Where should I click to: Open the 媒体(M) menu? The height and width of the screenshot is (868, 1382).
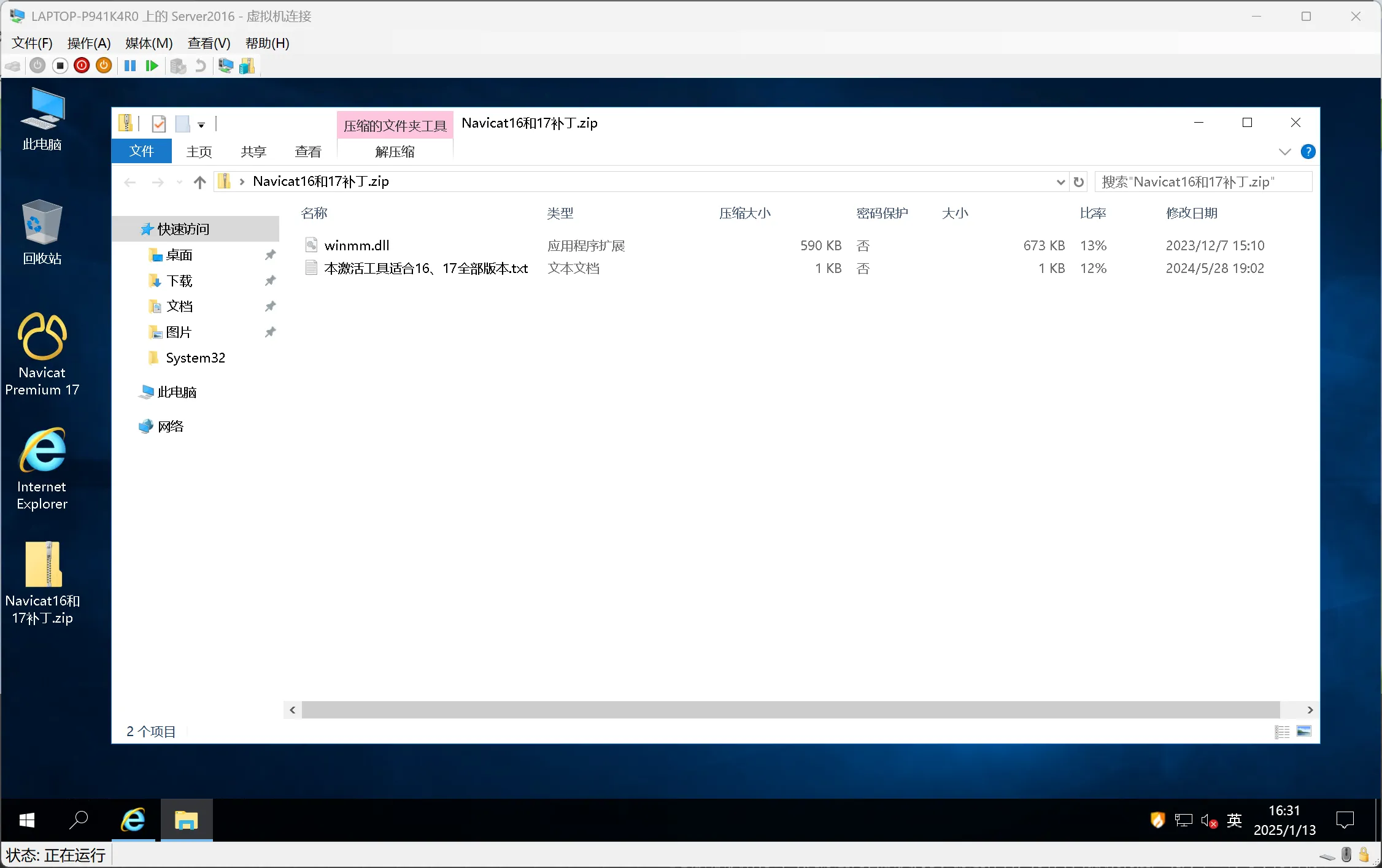tap(149, 43)
